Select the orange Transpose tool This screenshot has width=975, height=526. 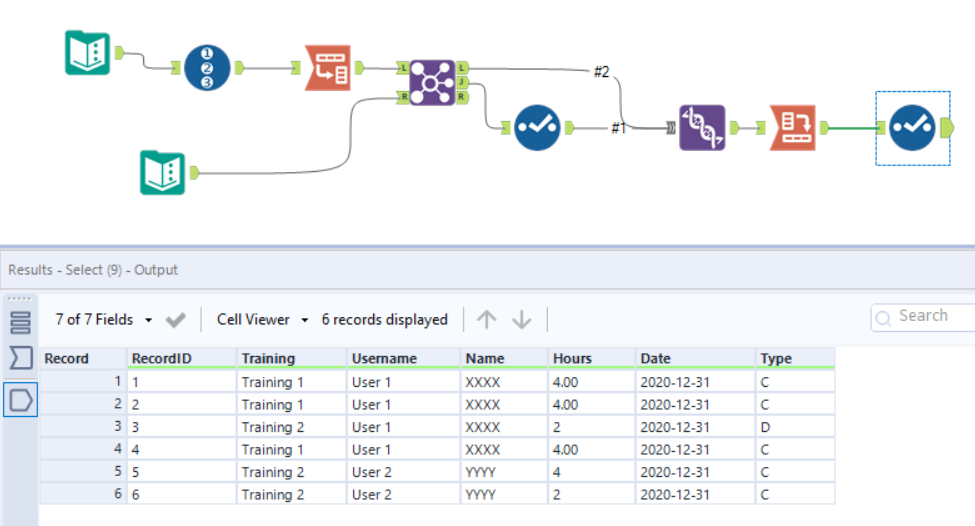pos(328,68)
